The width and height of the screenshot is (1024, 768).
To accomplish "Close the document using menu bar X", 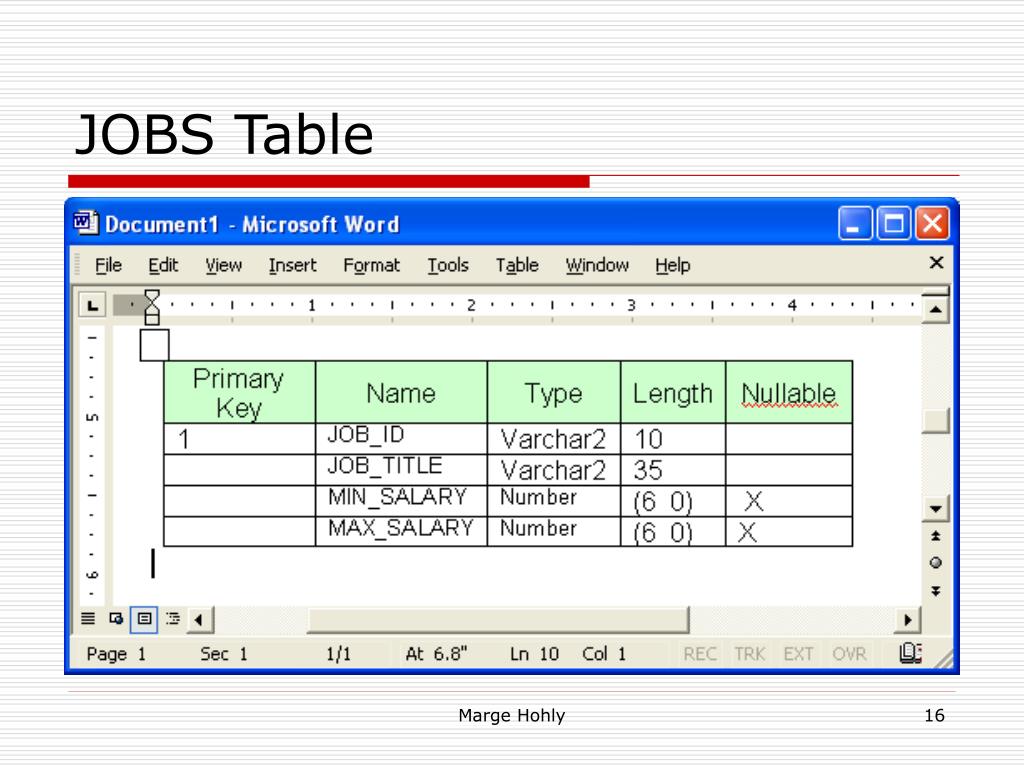I will tap(936, 263).
